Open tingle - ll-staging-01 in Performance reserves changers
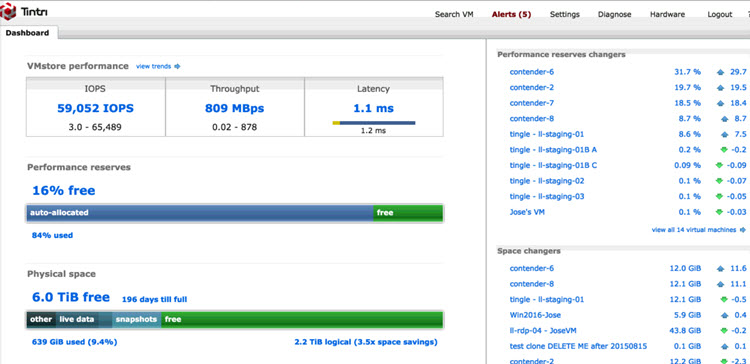 (x=547, y=134)
